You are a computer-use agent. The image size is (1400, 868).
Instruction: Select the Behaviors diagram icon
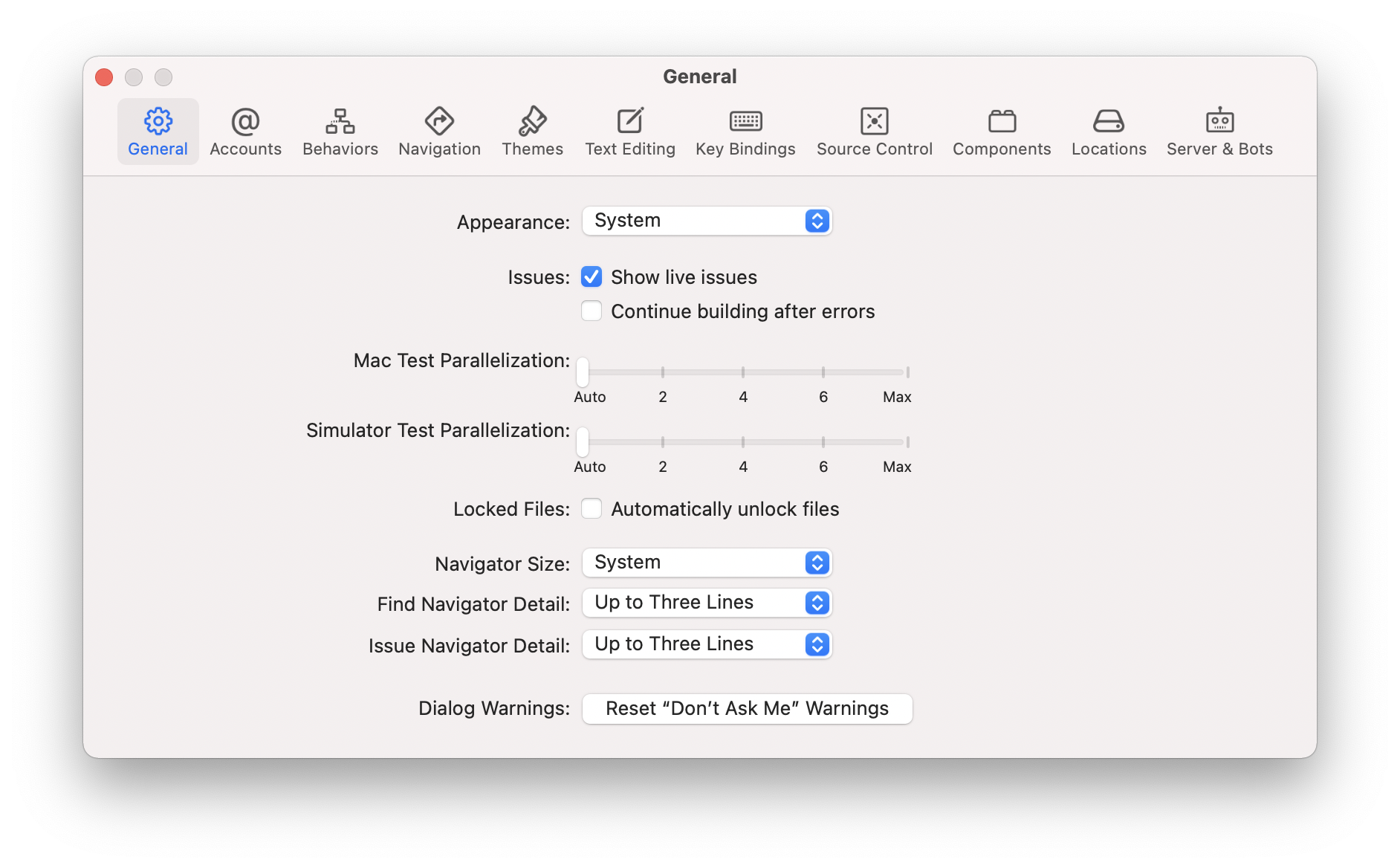(x=340, y=121)
